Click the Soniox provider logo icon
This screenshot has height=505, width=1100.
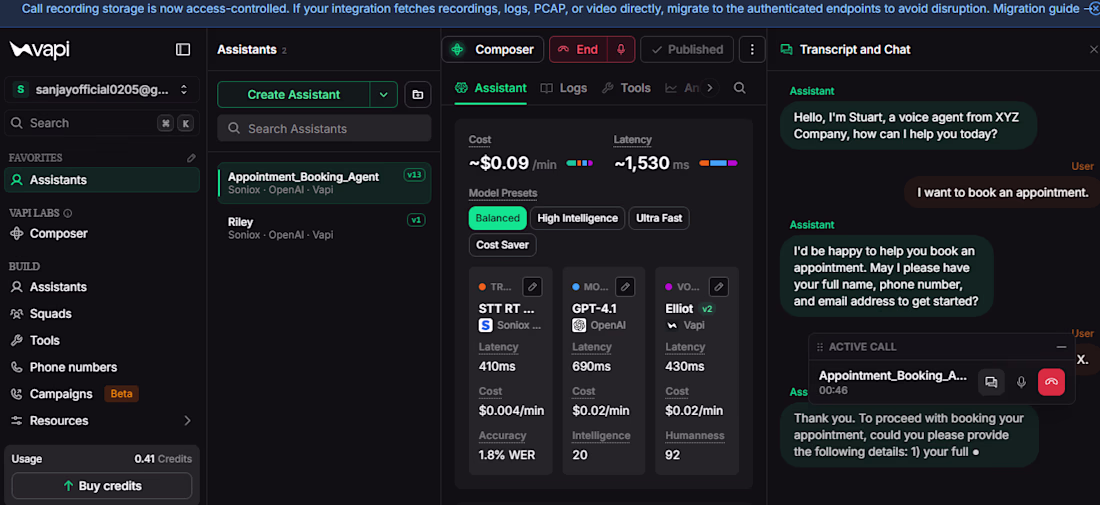pos(485,325)
